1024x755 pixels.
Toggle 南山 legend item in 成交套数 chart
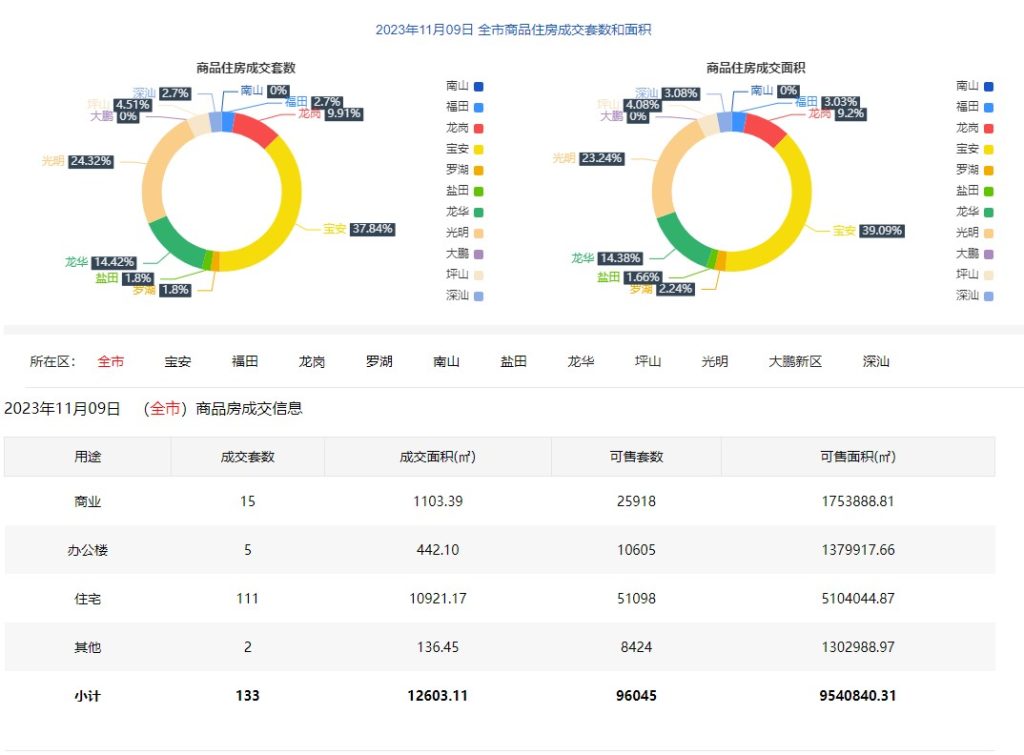465,87
